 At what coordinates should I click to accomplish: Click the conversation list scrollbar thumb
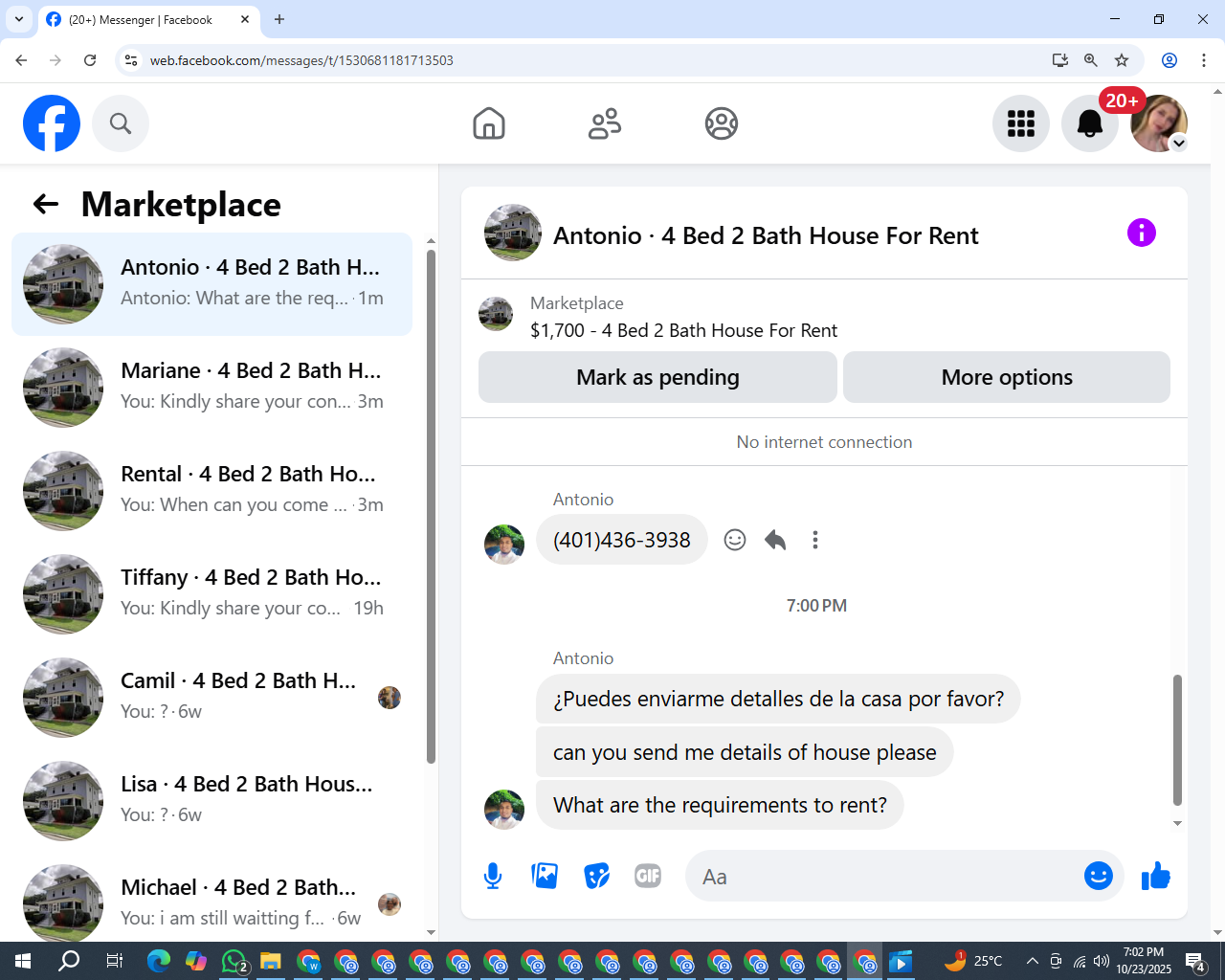tap(431, 506)
